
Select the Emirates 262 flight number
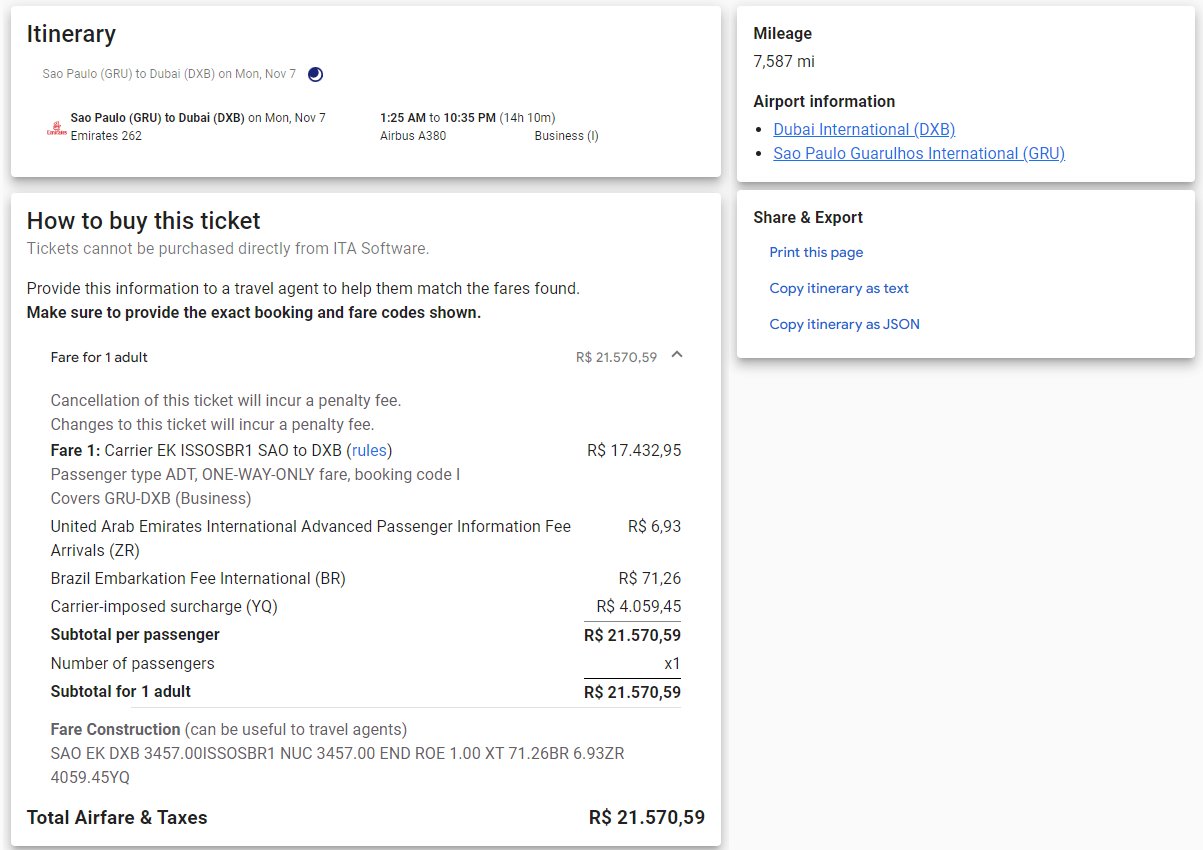(x=106, y=136)
